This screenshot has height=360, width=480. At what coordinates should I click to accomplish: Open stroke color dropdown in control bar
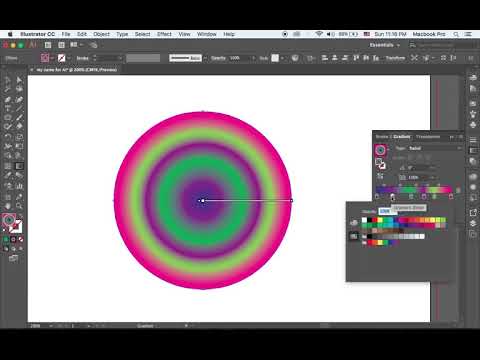(69, 58)
